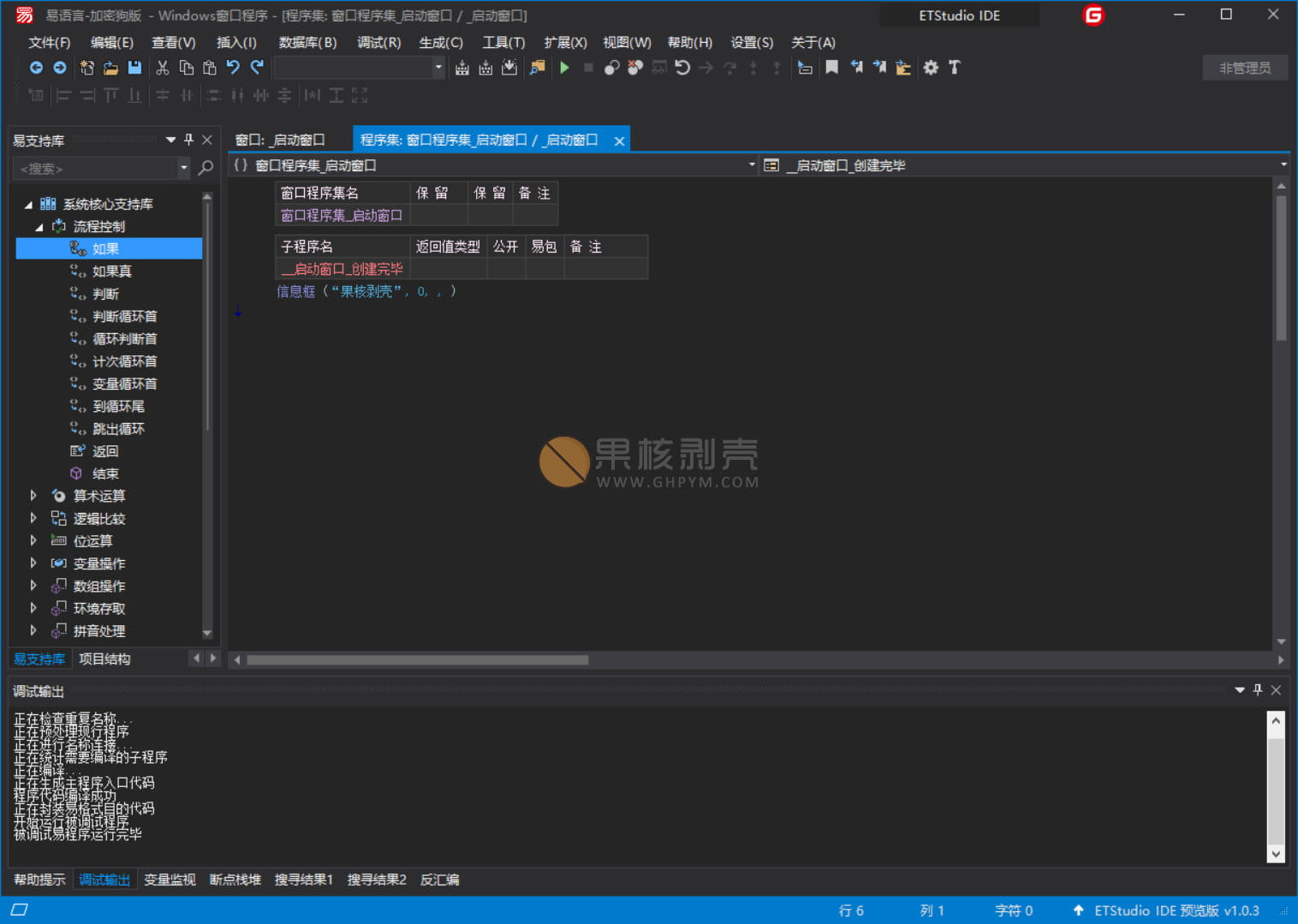Collapse the 流程控制 tree node
This screenshot has width=1298, height=924.
39,227
